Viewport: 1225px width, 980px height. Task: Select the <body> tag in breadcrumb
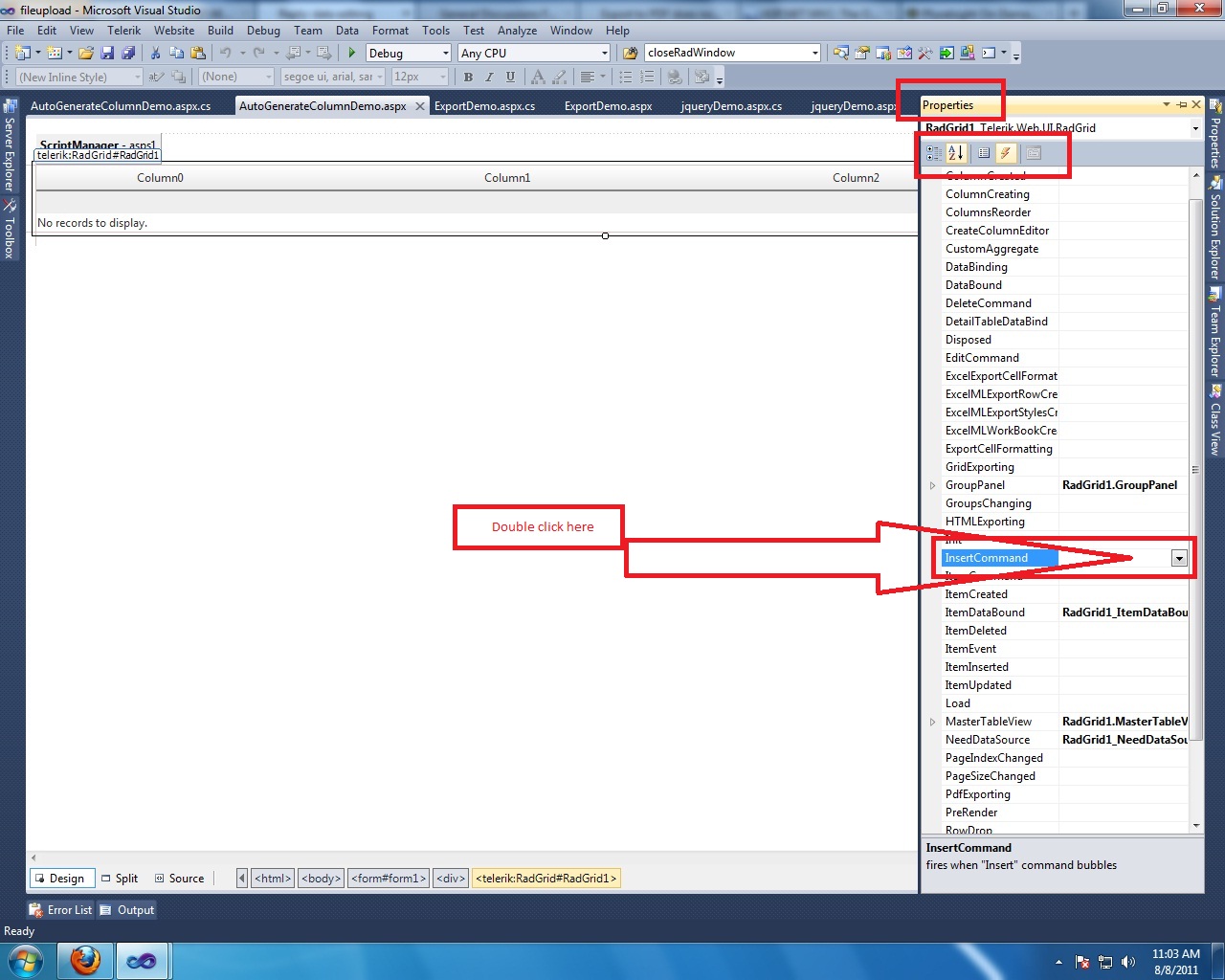(322, 878)
